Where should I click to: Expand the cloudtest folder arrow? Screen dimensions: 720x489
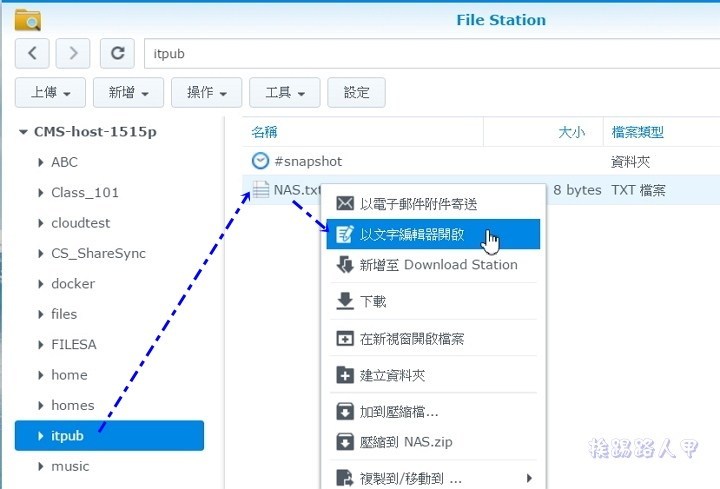[x=41, y=223]
